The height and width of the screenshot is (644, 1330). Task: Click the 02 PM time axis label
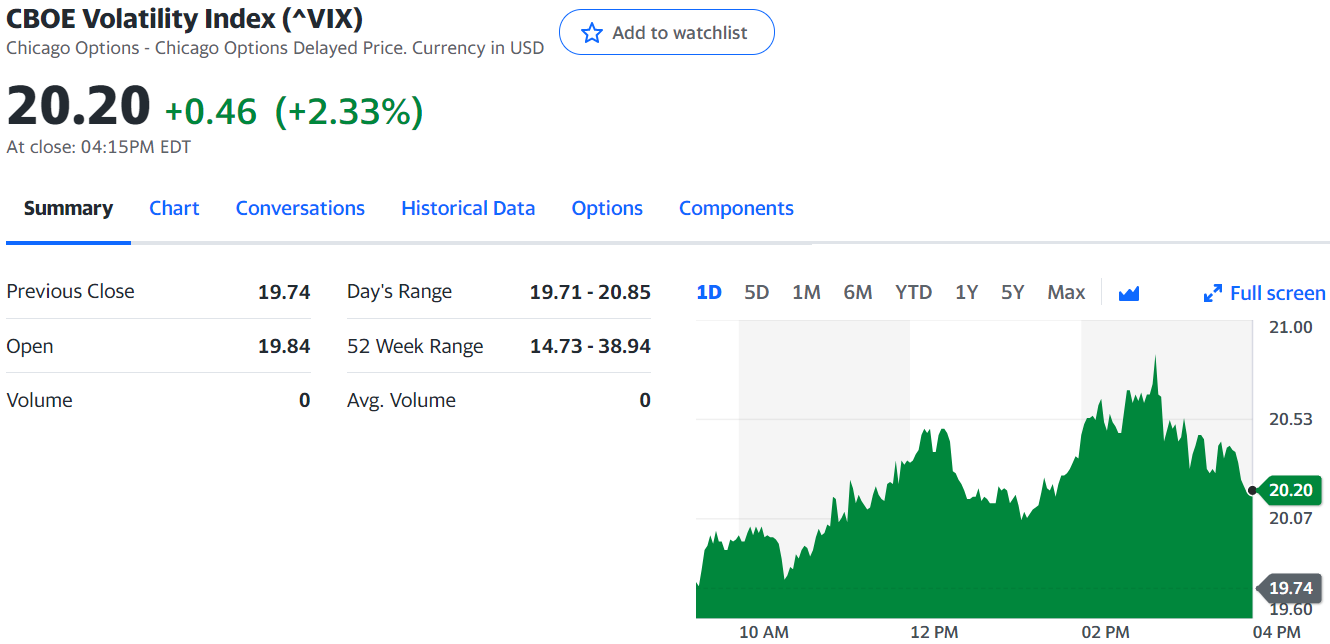pyautogui.click(x=1106, y=632)
